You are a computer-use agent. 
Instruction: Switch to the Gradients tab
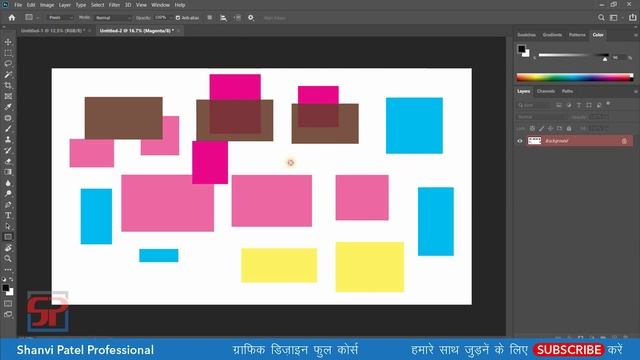click(x=552, y=35)
